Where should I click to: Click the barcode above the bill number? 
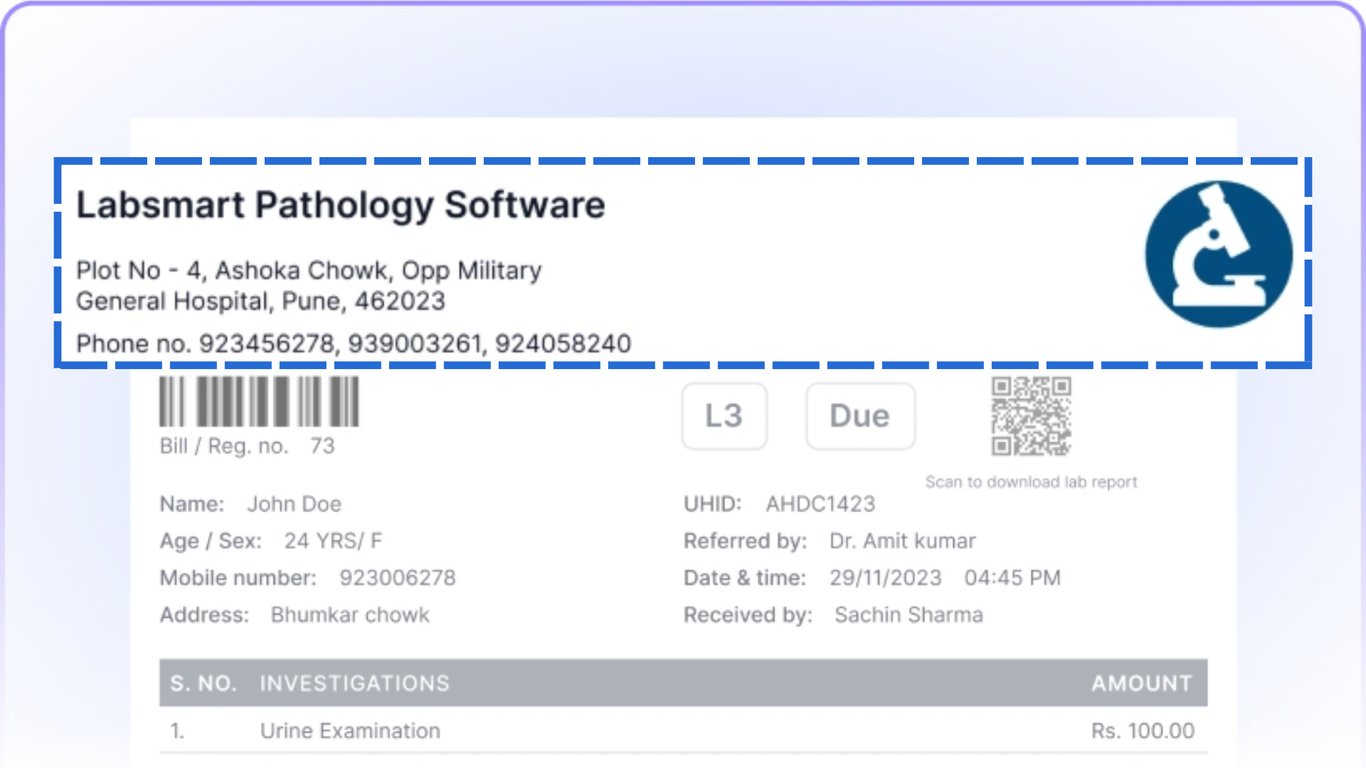pos(259,401)
